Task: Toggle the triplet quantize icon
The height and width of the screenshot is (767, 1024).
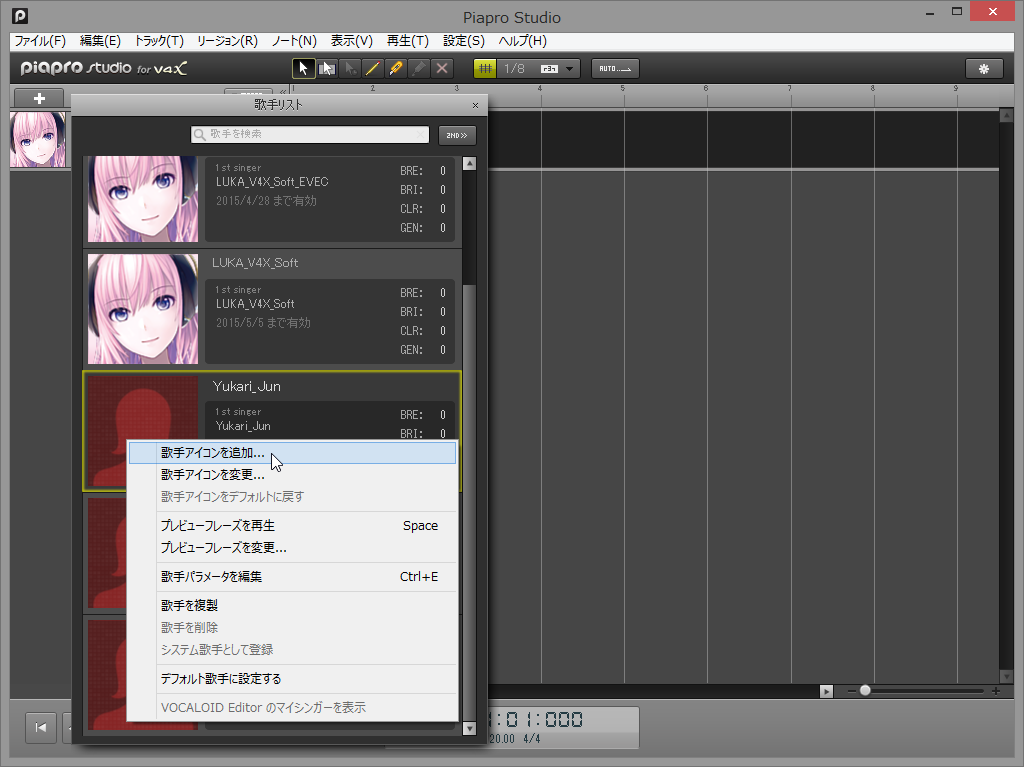Action: 549,69
